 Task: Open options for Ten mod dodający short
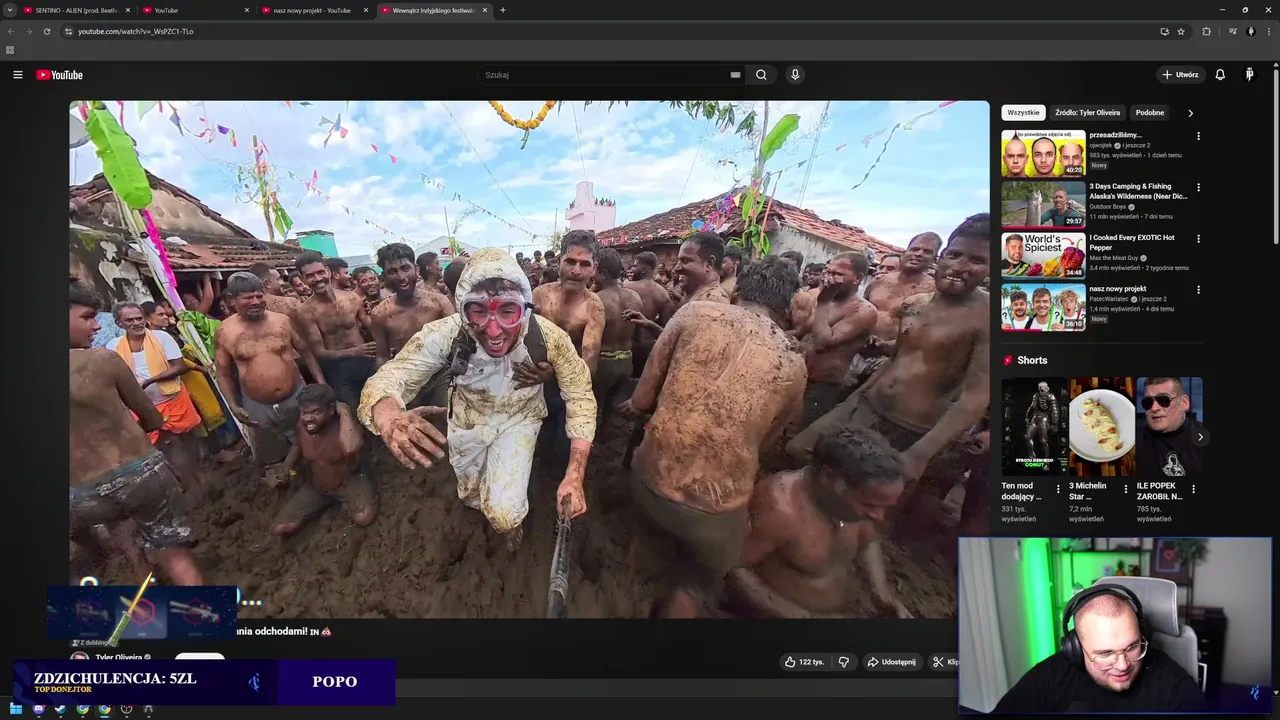coord(1058,490)
